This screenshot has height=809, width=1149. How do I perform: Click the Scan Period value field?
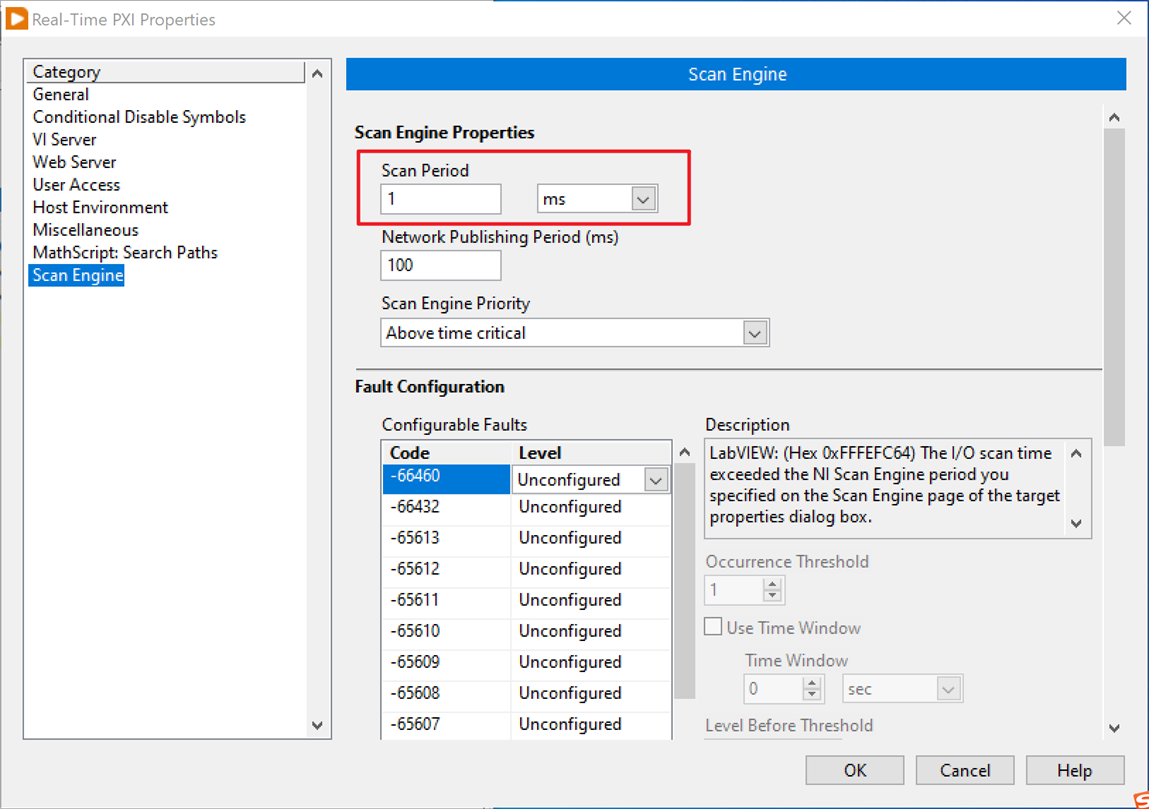tap(440, 199)
